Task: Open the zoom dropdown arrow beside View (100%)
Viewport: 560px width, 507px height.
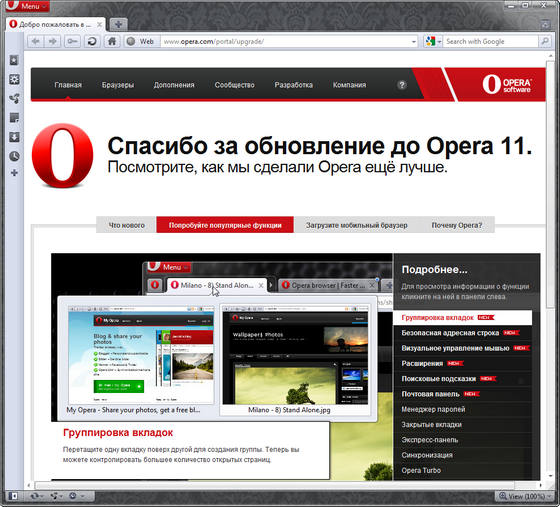Action: pyautogui.click(x=549, y=496)
